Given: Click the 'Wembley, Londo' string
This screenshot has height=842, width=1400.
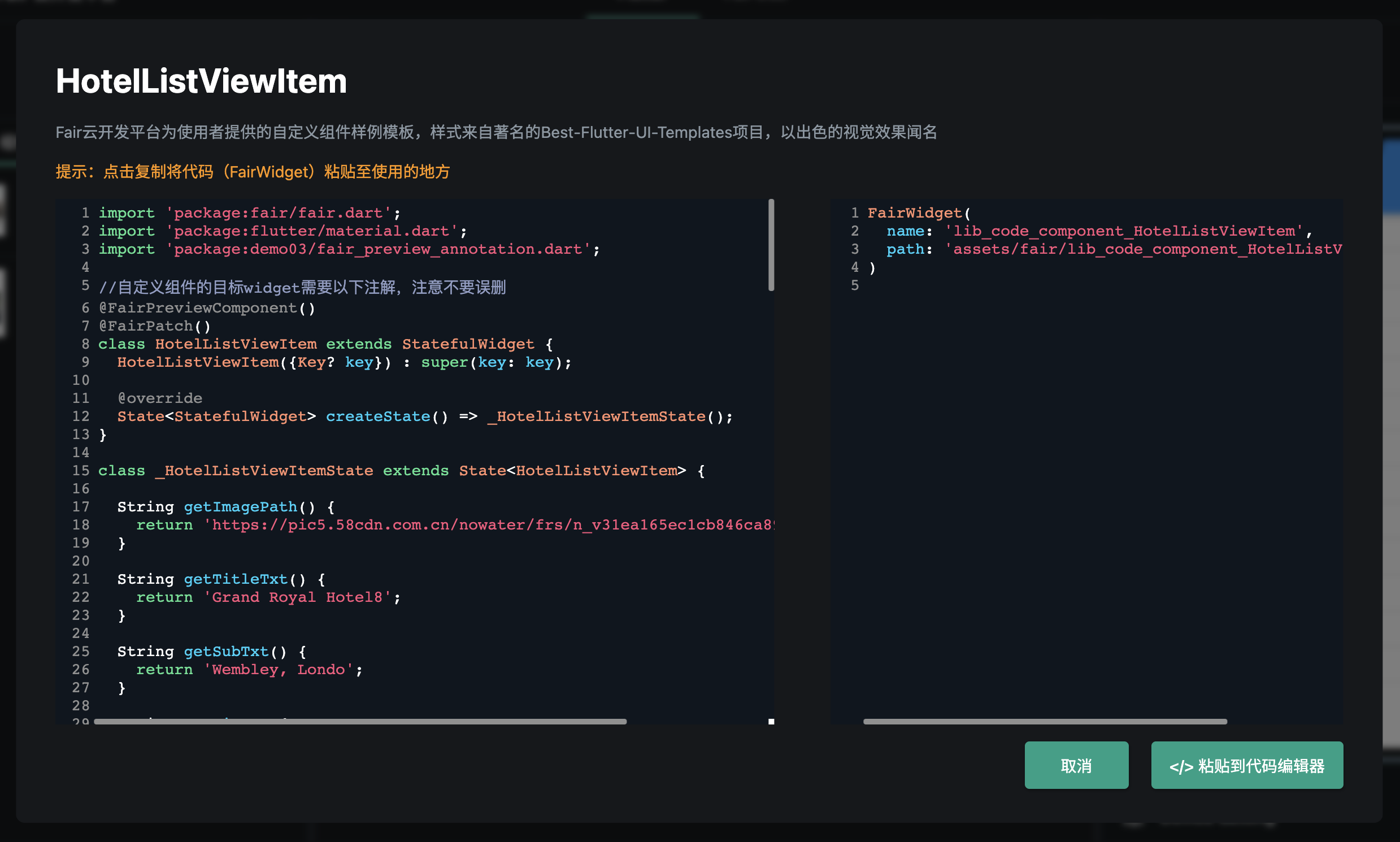Looking at the screenshot, I should point(278,670).
